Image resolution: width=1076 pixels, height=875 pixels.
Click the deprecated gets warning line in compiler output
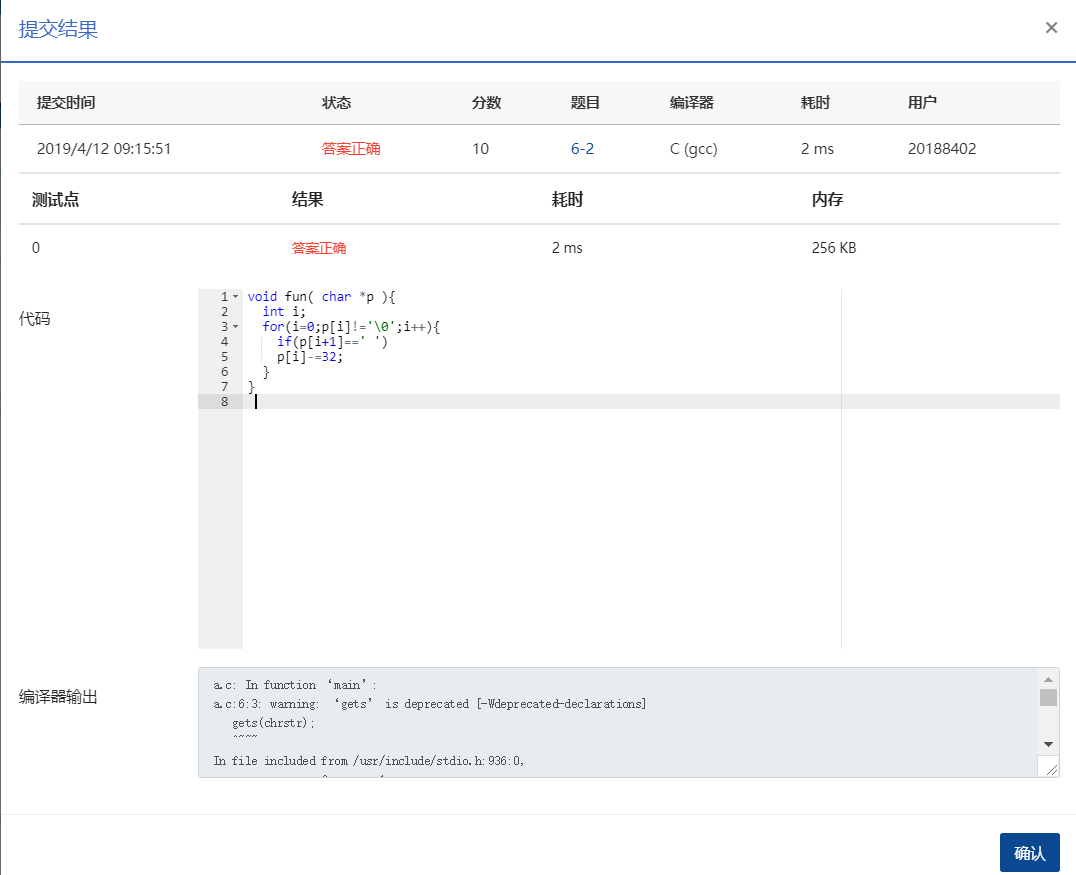click(430, 704)
